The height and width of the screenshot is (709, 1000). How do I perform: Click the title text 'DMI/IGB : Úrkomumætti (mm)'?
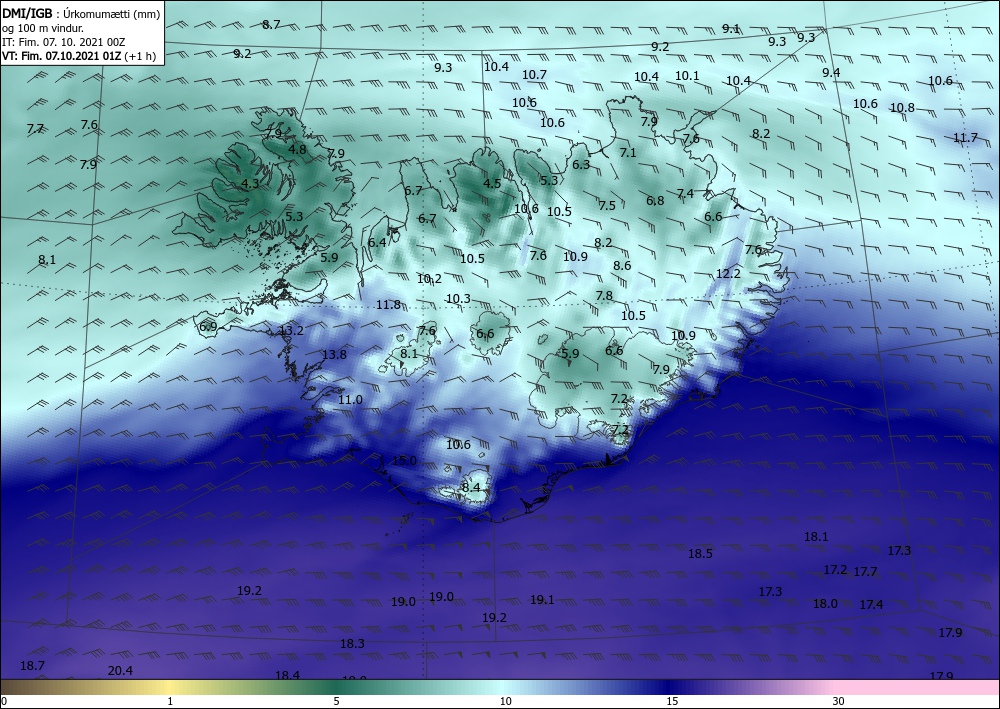pos(81,14)
